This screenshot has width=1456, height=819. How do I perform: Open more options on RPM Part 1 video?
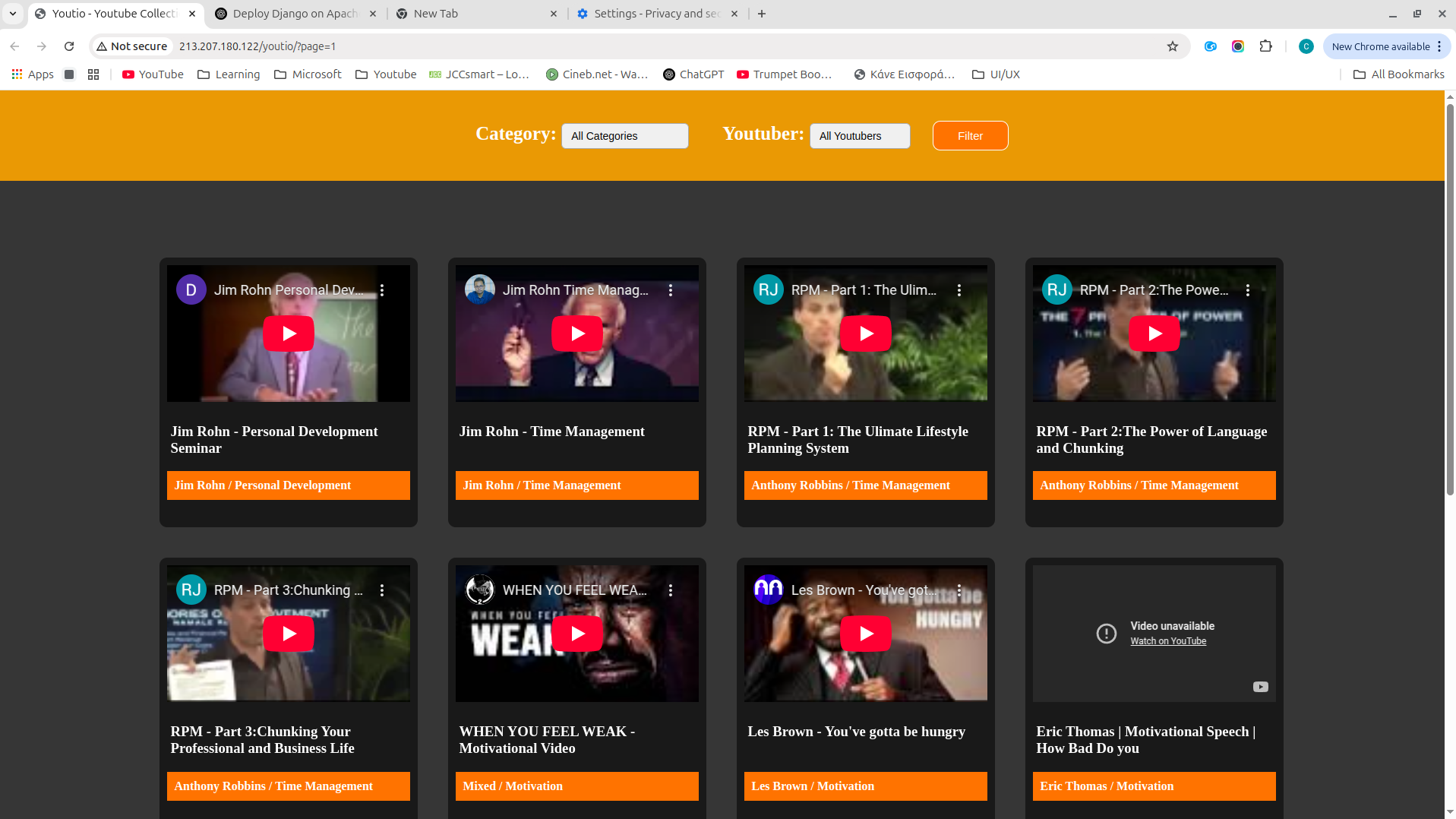959,290
